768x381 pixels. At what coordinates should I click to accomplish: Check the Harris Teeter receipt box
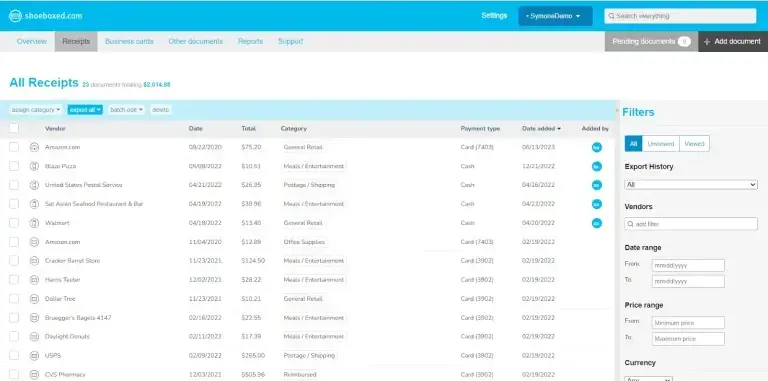[14, 280]
